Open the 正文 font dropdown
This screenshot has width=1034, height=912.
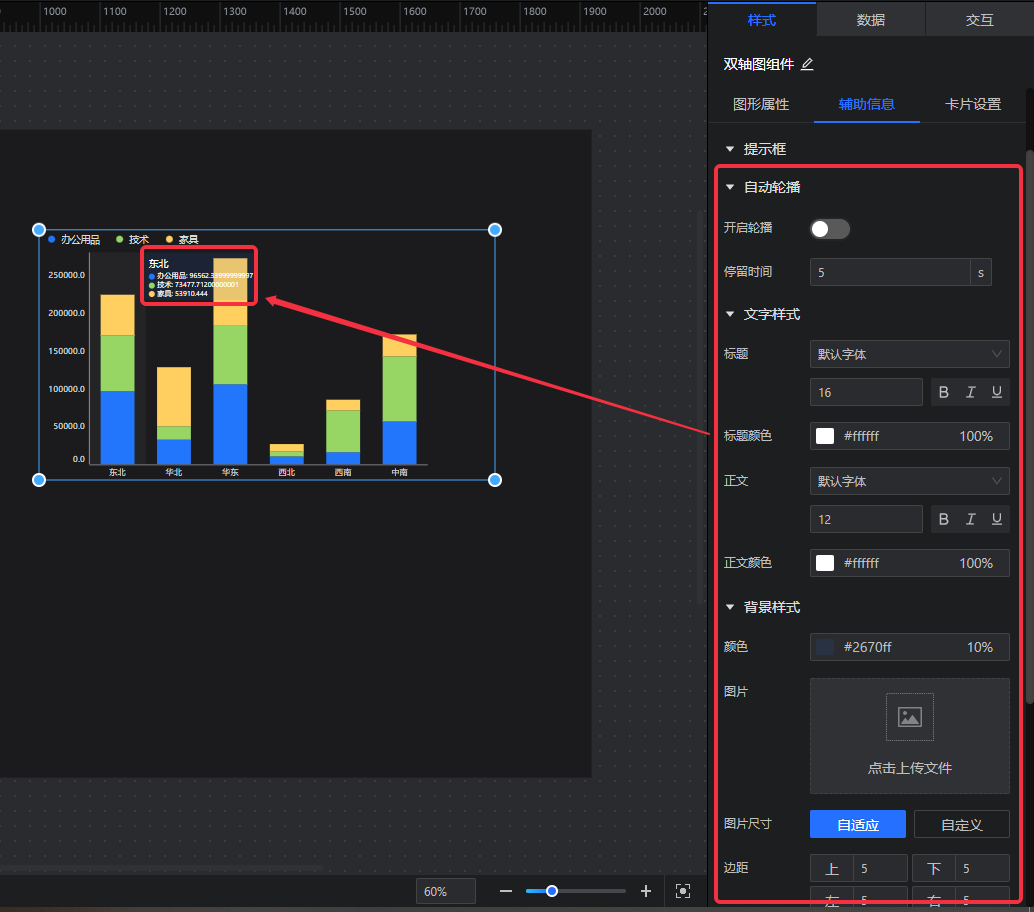click(909, 481)
